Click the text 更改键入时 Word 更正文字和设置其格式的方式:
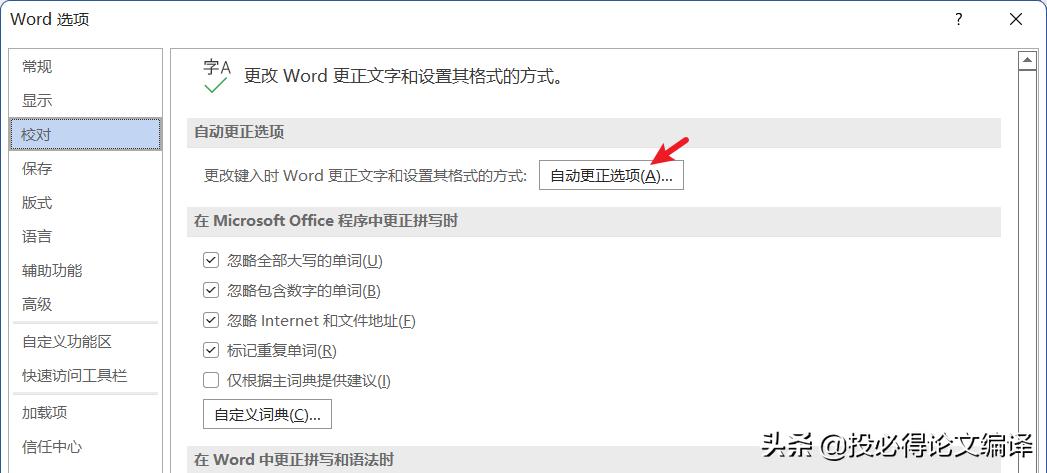 pos(365,176)
